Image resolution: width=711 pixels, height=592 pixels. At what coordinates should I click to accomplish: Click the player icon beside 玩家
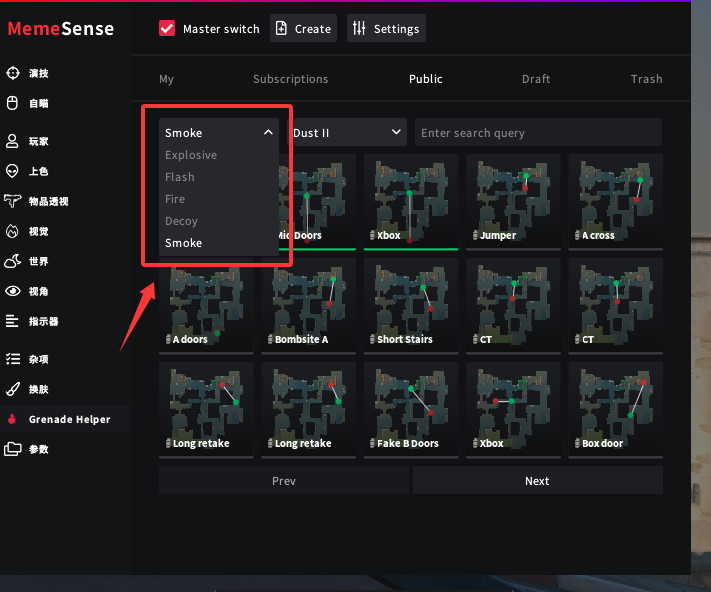[x=13, y=142]
